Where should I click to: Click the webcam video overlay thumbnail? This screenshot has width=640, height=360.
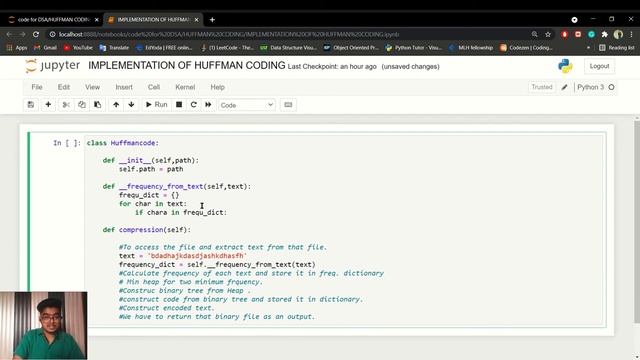point(44,325)
